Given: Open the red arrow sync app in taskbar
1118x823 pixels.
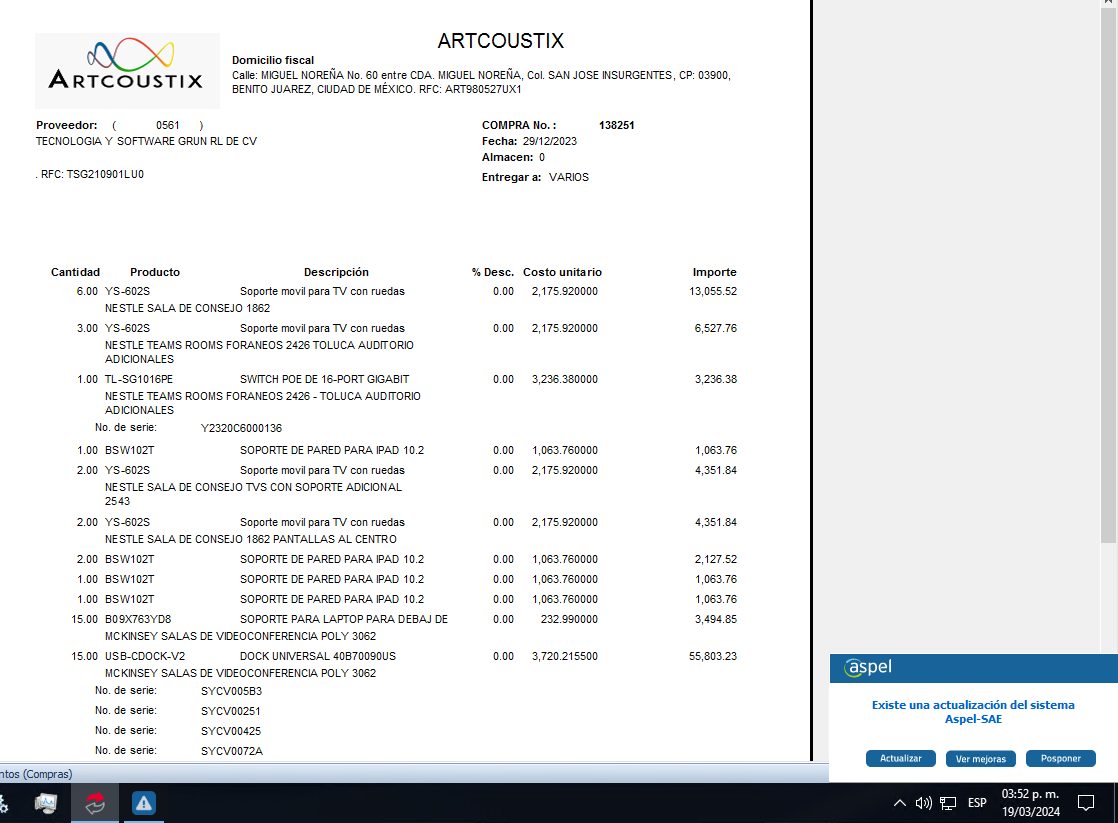Looking at the screenshot, I should [x=95, y=803].
